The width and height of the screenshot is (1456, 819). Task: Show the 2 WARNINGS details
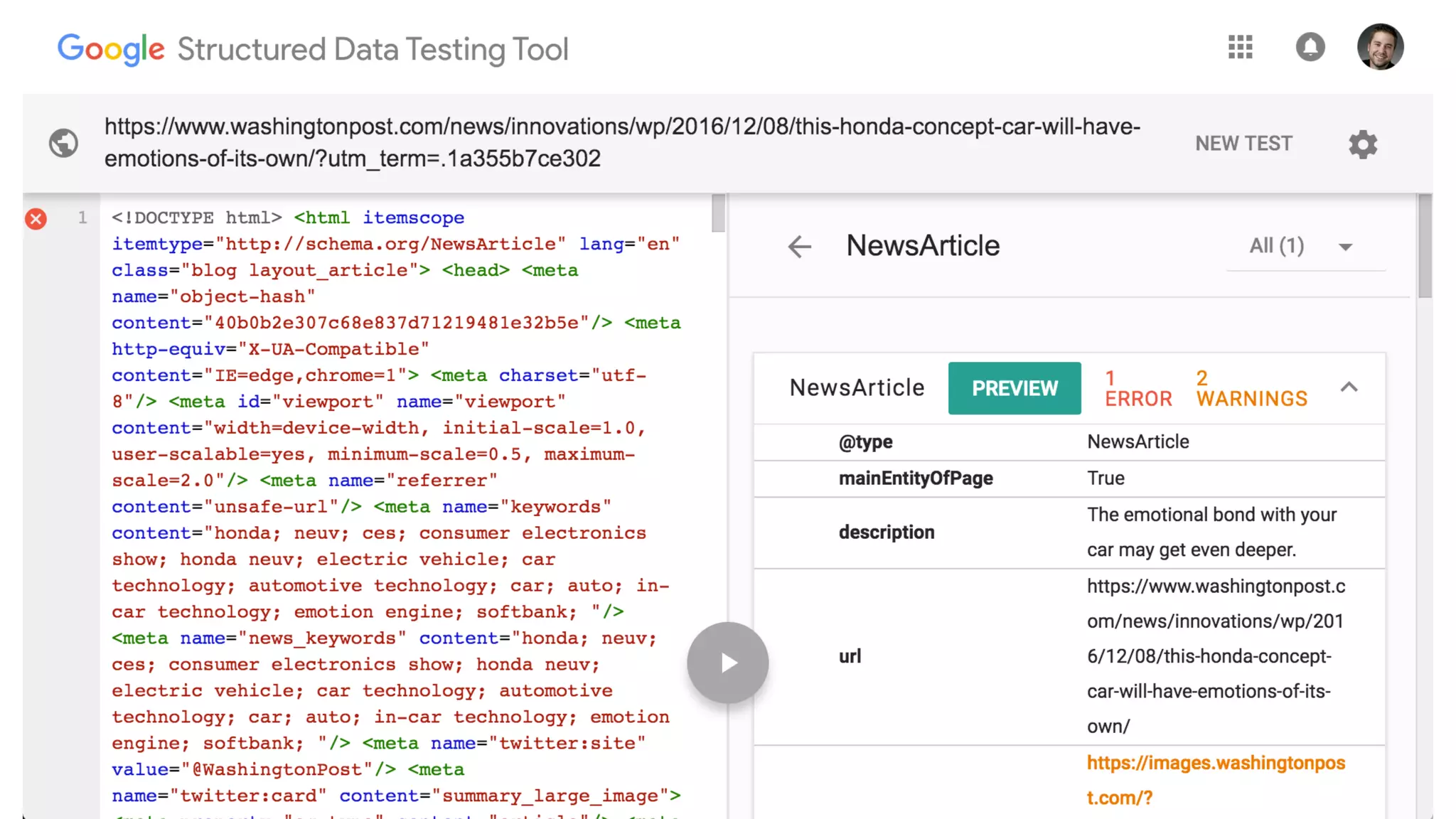[x=1251, y=388]
